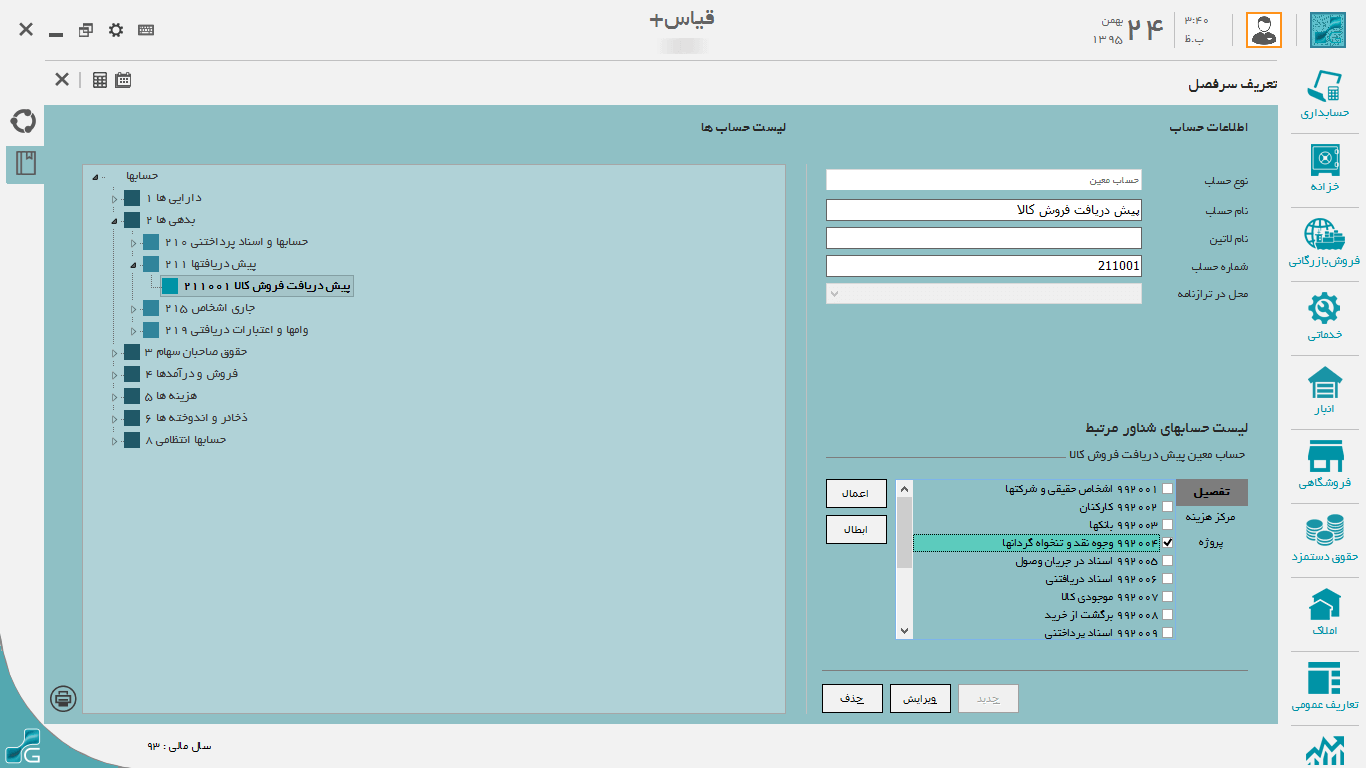This screenshot has height=768, width=1366.
Task: Click the floating accounts list scrollbar thumb
Action: pyautogui.click(x=905, y=532)
